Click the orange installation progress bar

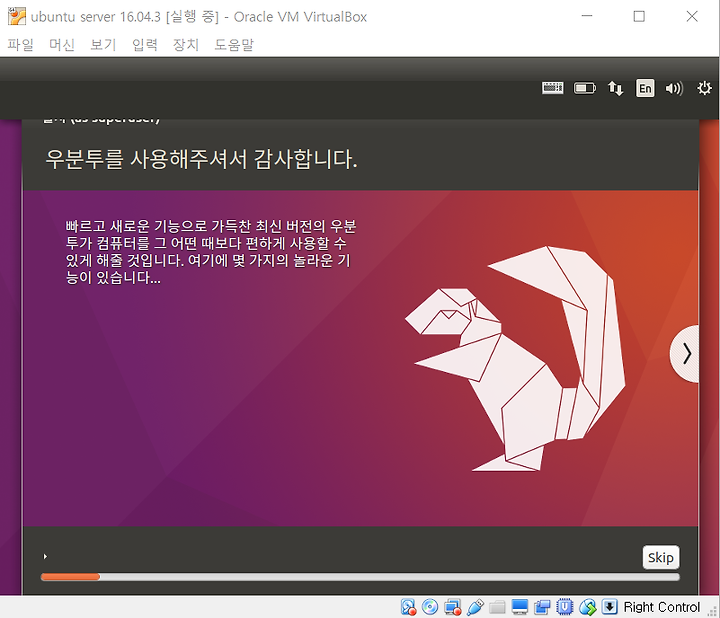click(x=360, y=577)
